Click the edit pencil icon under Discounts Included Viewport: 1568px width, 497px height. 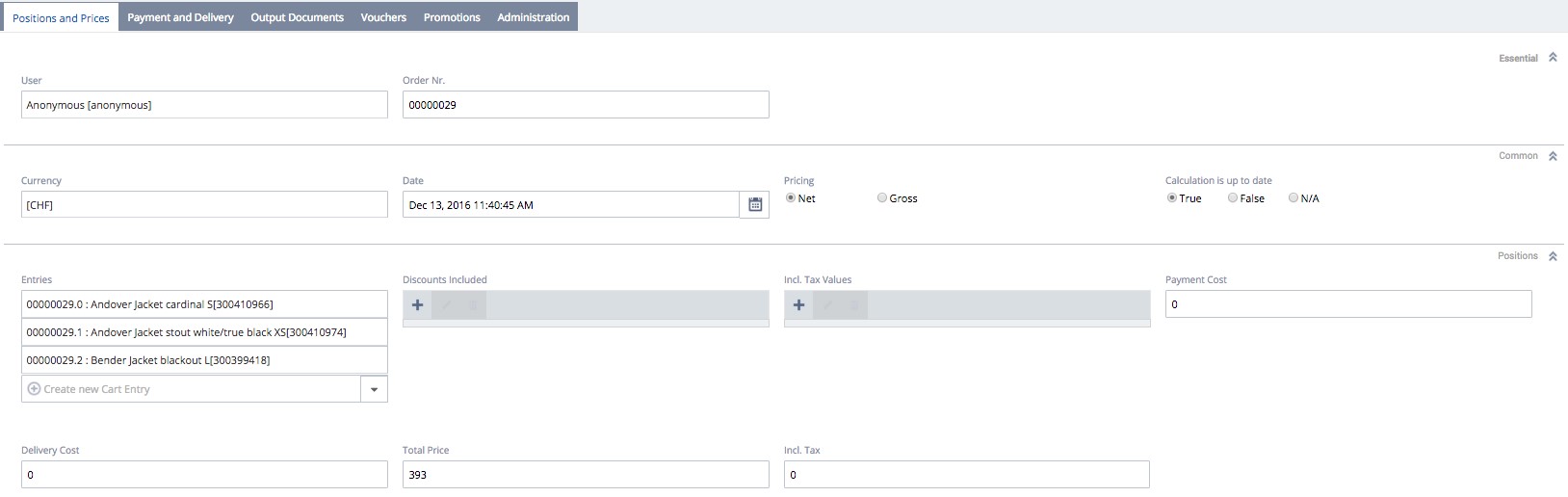tap(446, 304)
